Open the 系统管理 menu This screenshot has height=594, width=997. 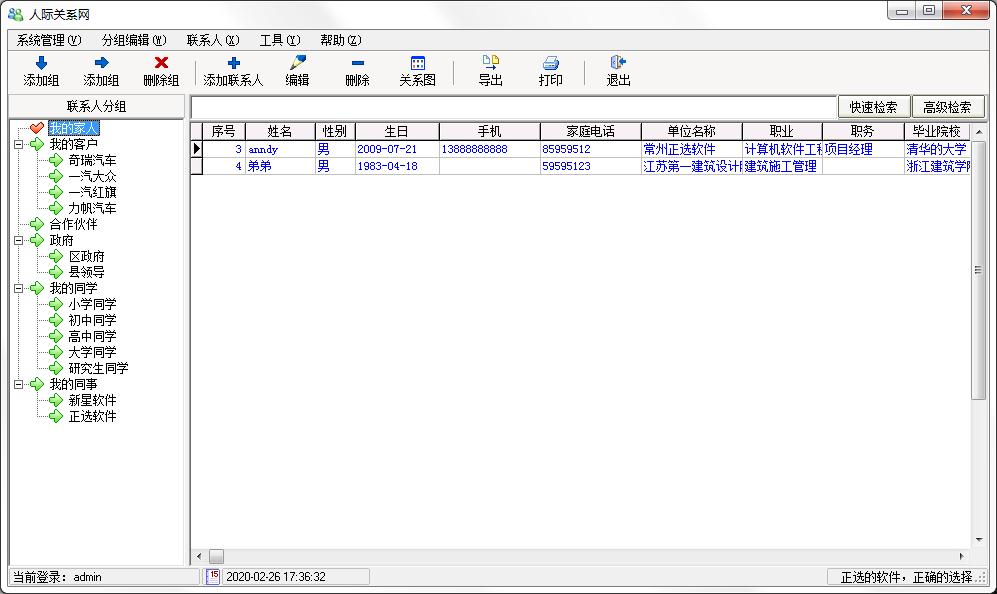[x=48, y=40]
